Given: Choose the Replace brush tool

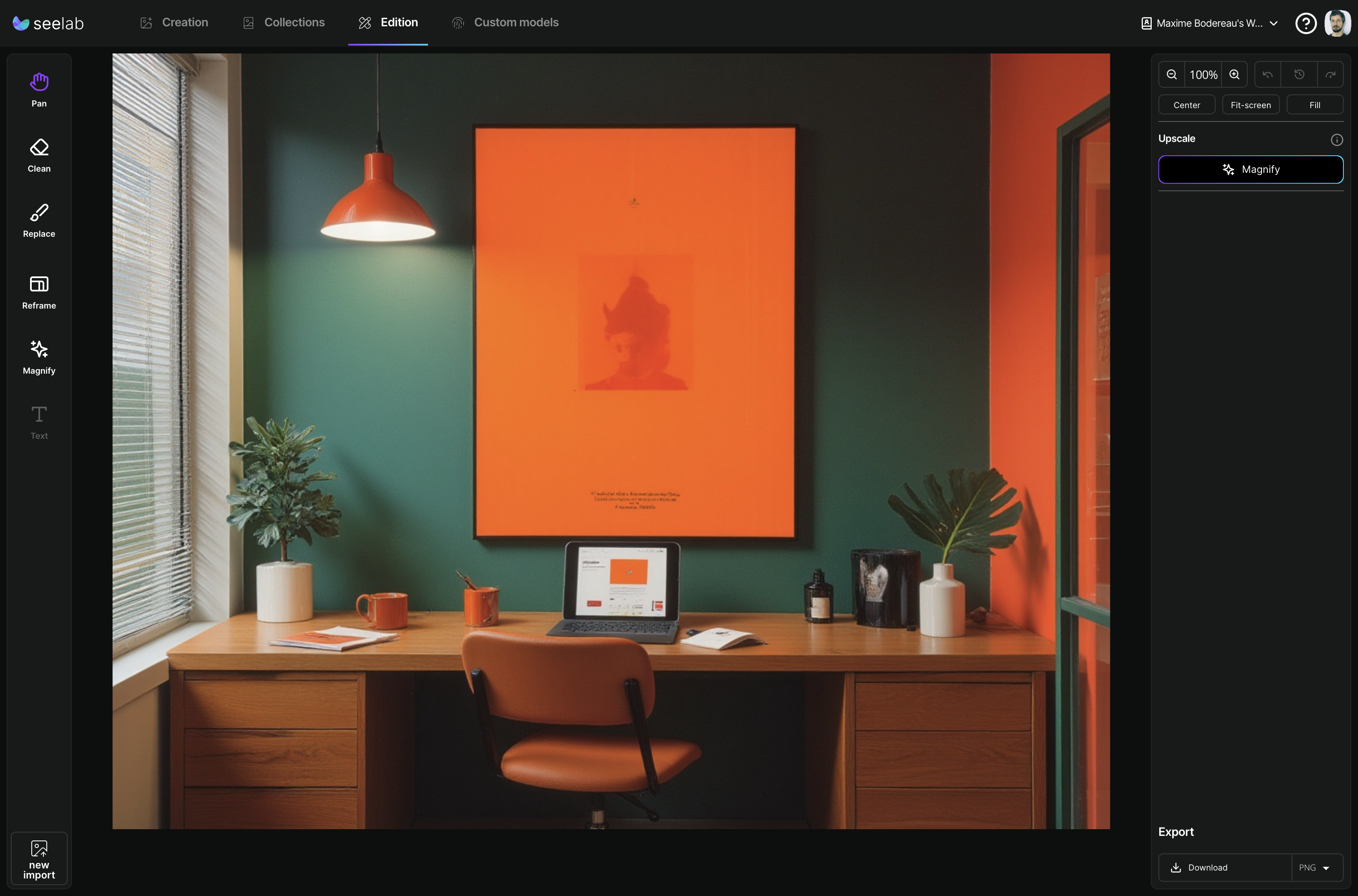Looking at the screenshot, I should pos(39,220).
